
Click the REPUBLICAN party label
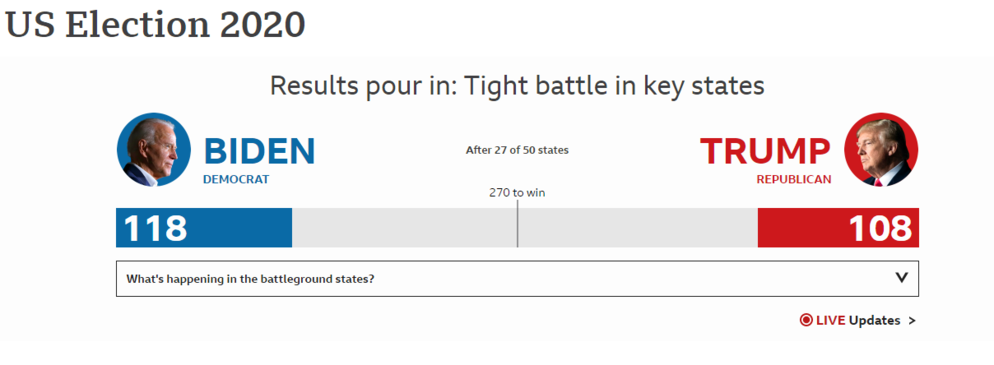794,179
